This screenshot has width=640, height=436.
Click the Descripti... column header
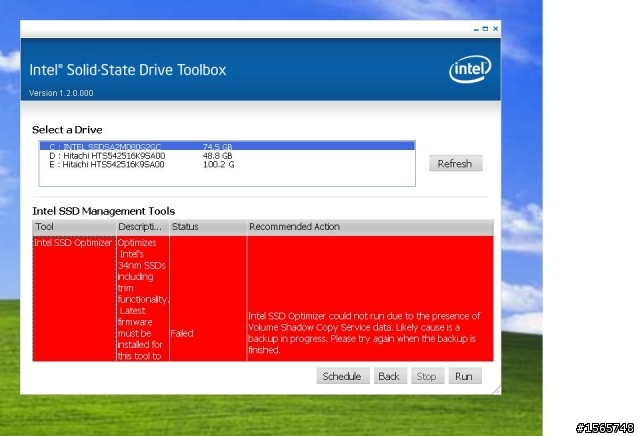point(142,227)
